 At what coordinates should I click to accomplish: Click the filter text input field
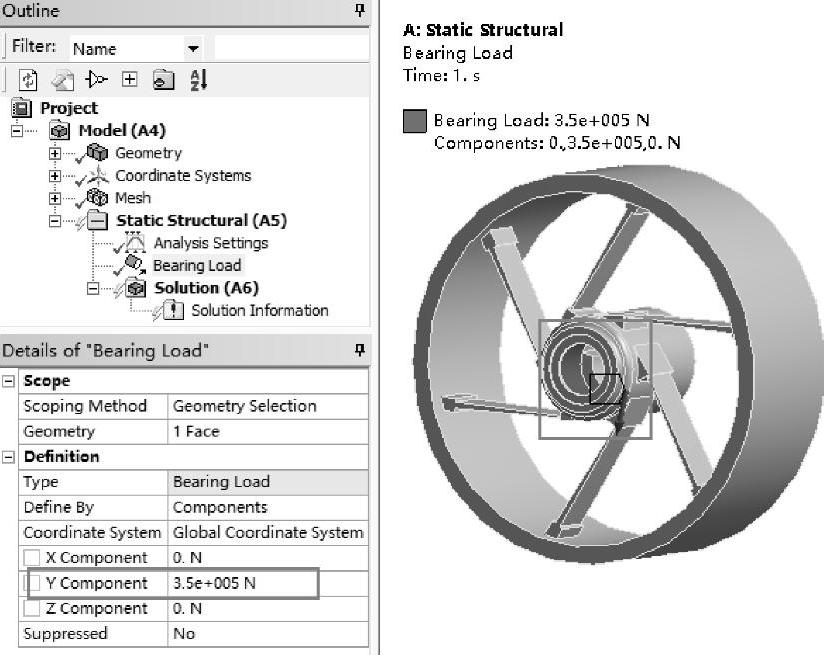tap(290, 48)
